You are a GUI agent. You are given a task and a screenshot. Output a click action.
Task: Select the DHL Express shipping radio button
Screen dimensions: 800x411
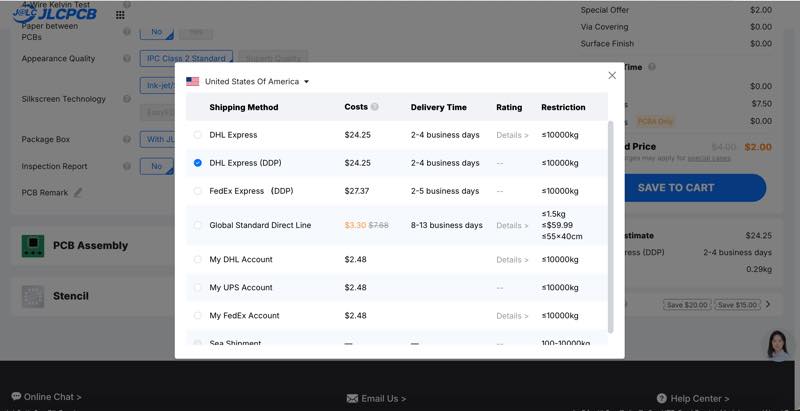197,135
